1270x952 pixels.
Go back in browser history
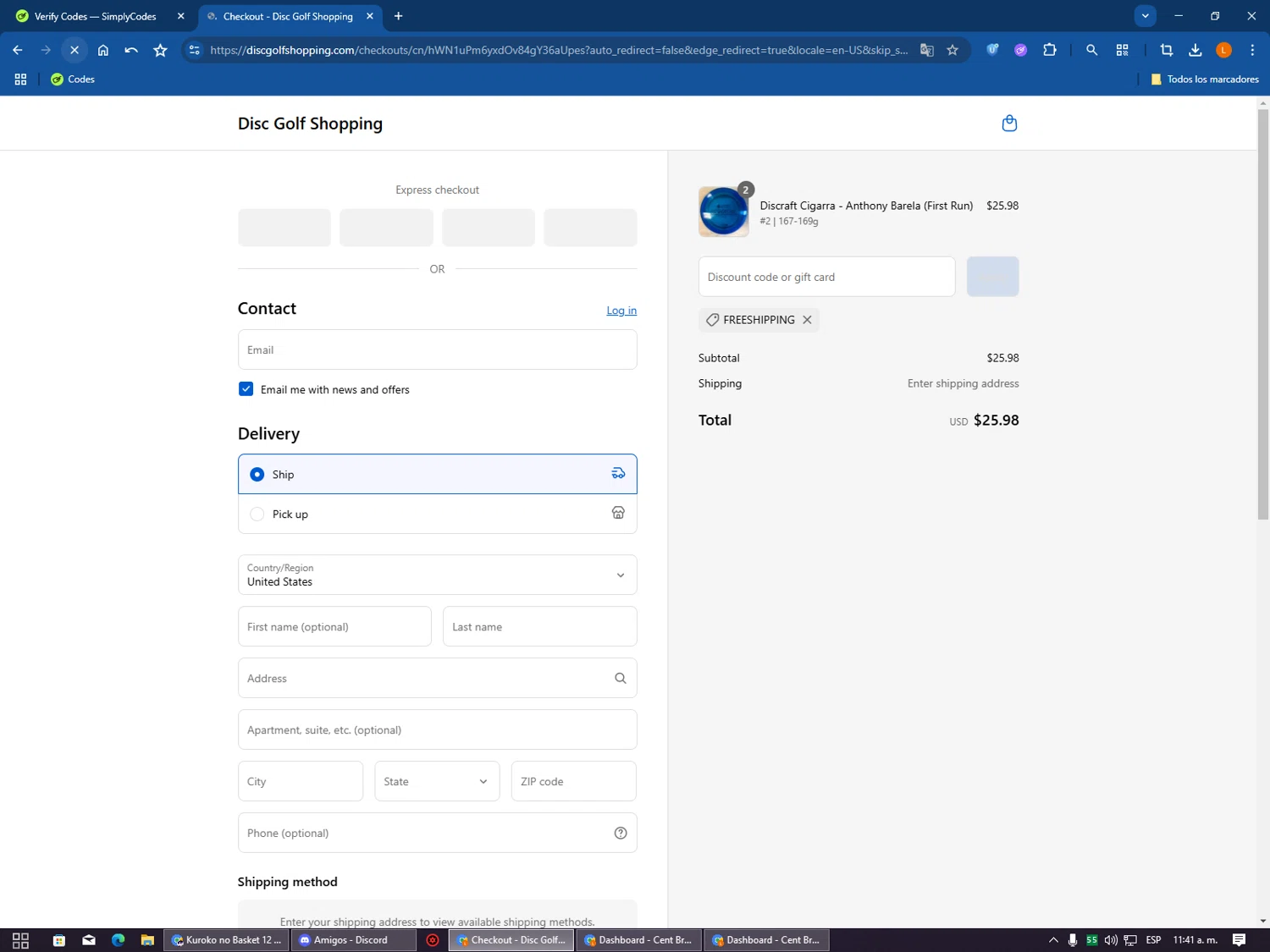pyautogui.click(x=18, y=50)
